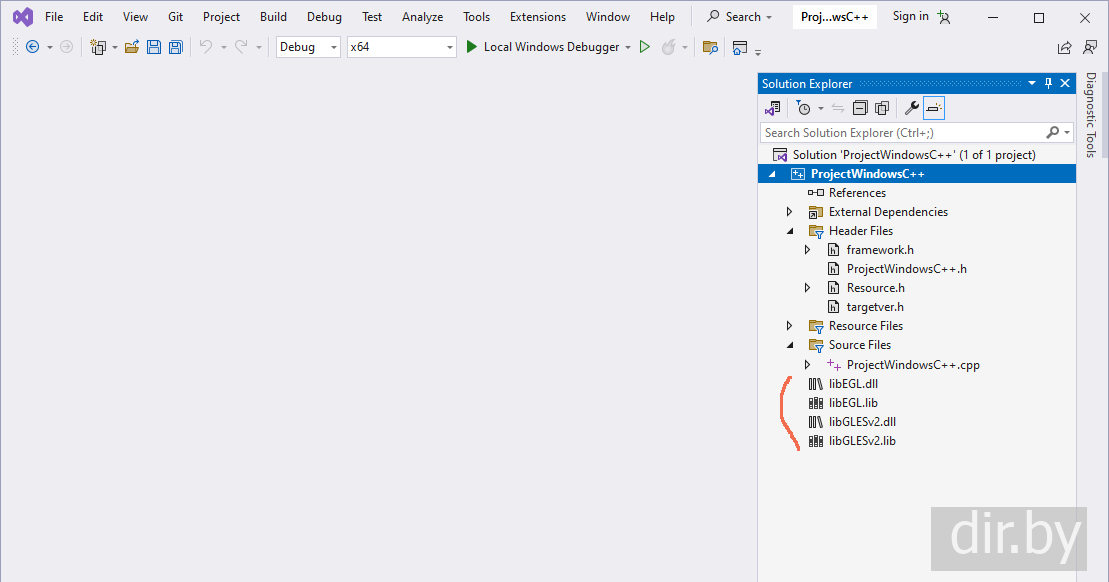Click the Save All toolbar icon
1109x582 pixels.
click(x=175, y=47)
